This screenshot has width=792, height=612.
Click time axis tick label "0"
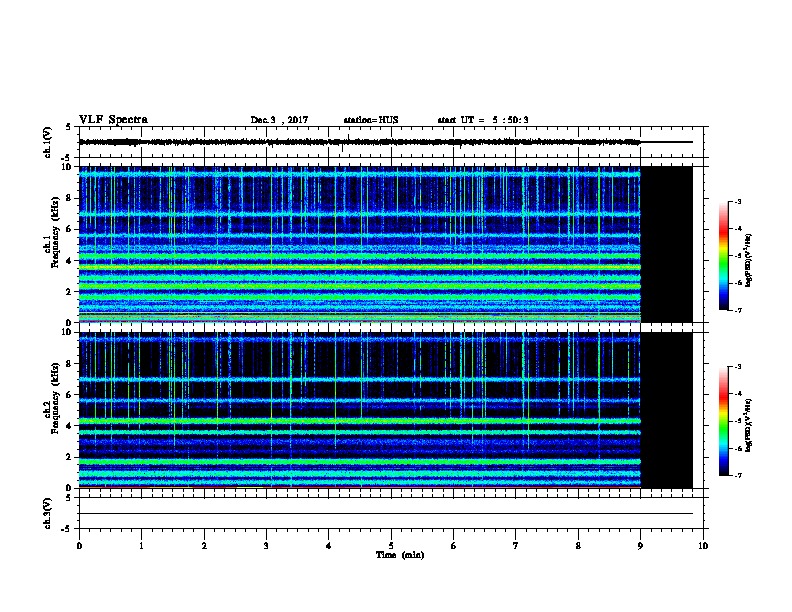79,546
